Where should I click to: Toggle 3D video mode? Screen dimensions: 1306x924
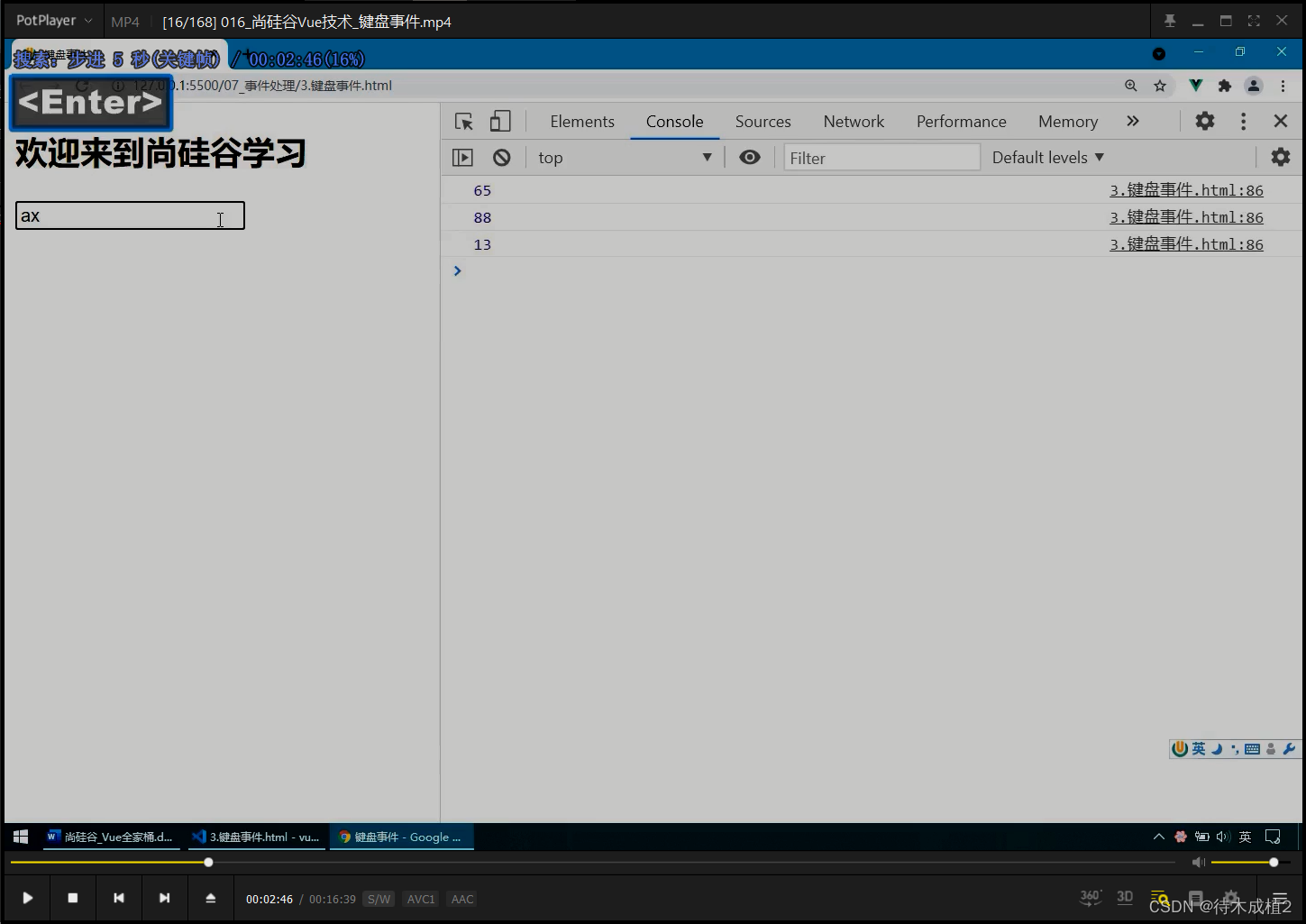(1125, 897)
